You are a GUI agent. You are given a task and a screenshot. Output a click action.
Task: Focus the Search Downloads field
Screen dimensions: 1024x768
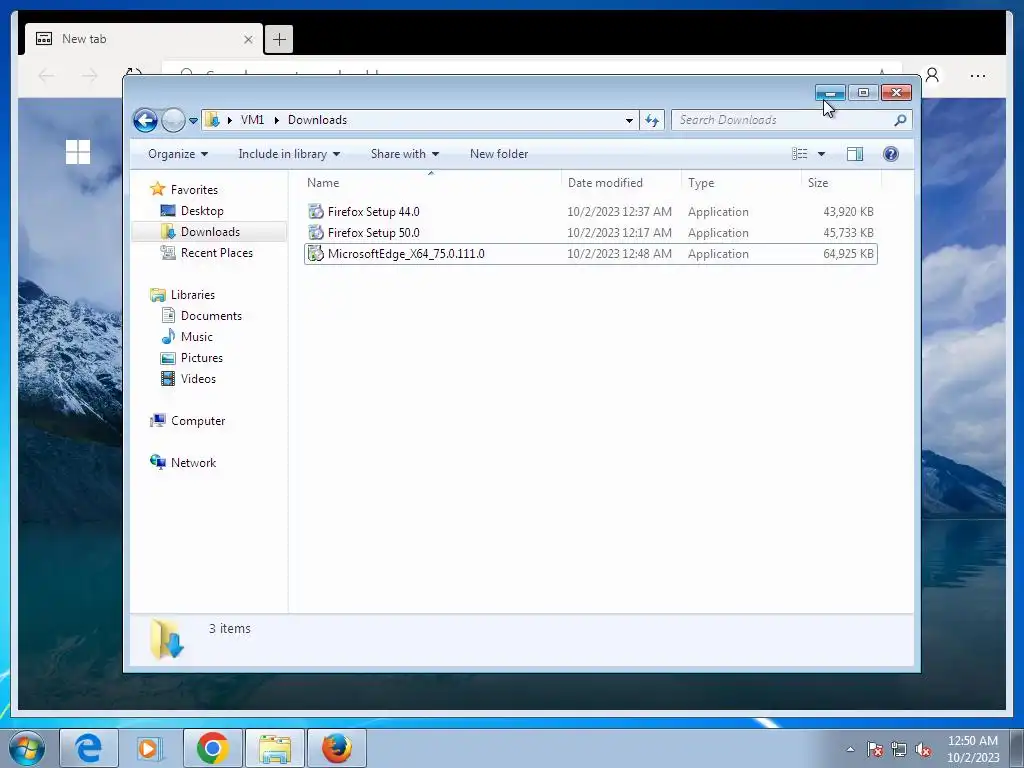pyautogui.click(x=782, y=120)
